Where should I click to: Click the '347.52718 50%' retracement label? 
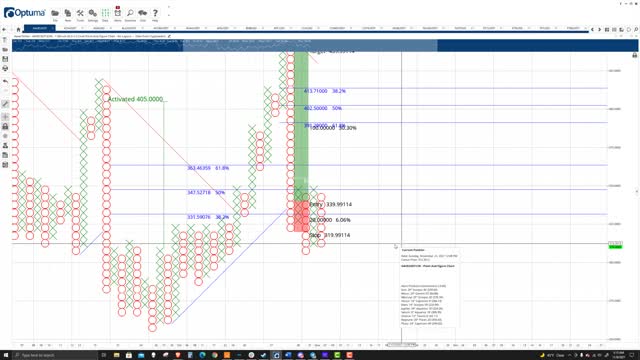pos(206,192)
